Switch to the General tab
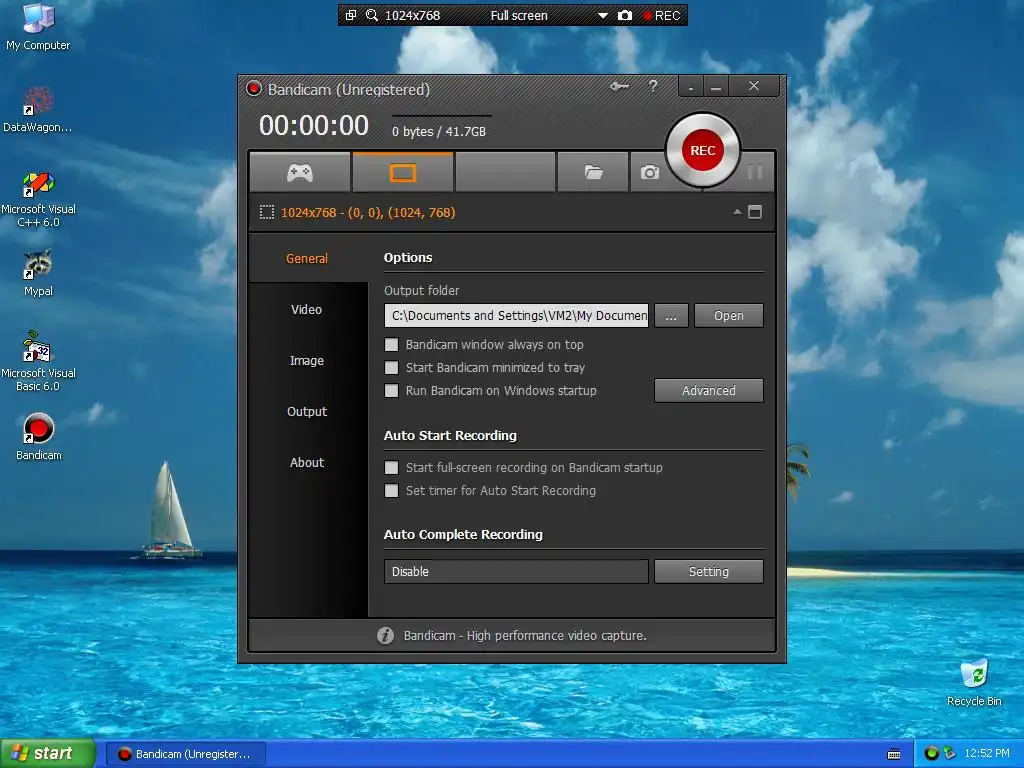Image resolution: width=1024 pixels, height=768 pixels. pos(307,259)
